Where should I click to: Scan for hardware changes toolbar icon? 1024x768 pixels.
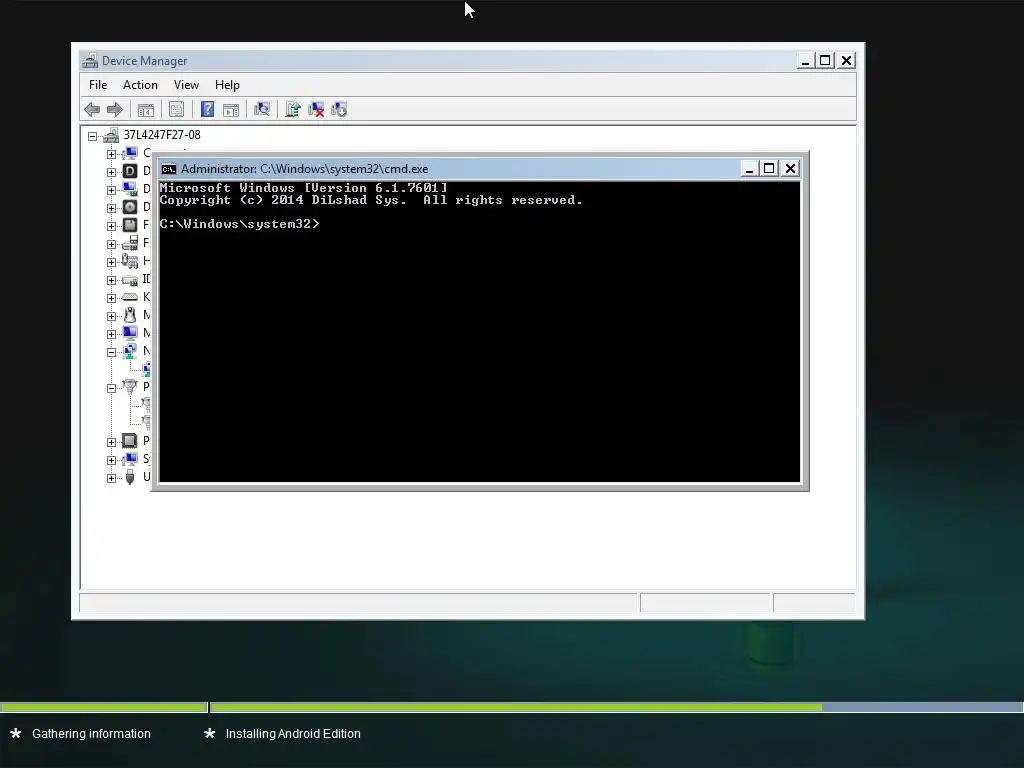[x=262, y=109]
